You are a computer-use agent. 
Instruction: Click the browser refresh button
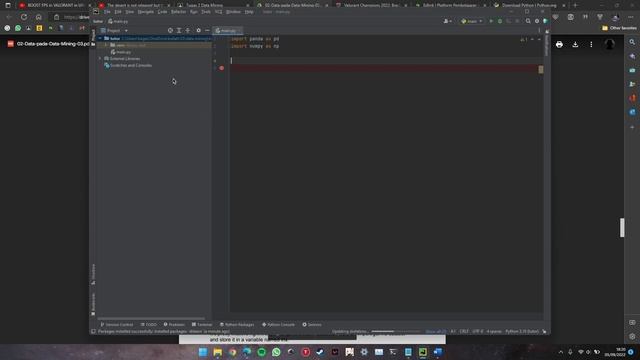coord(24,17)
